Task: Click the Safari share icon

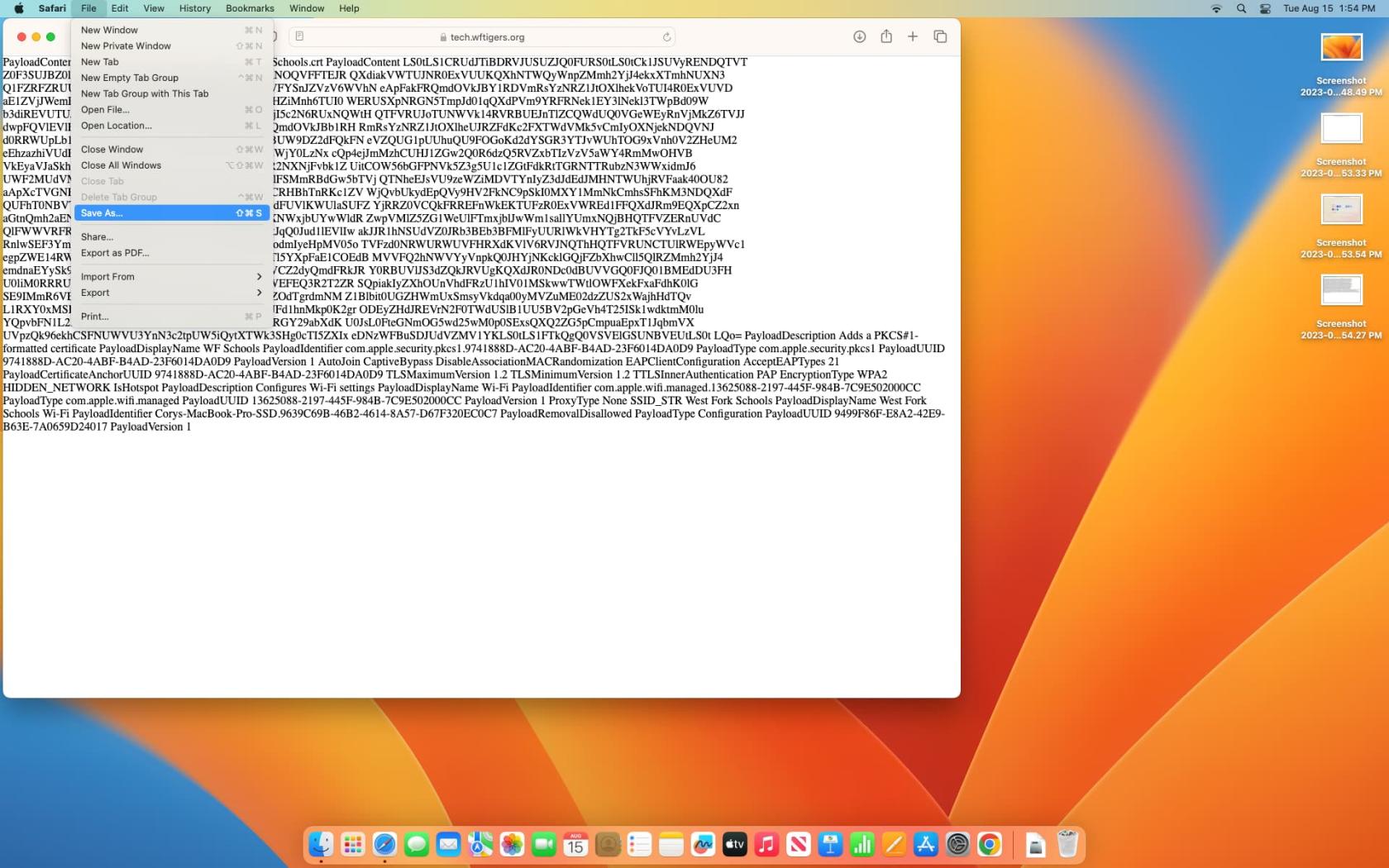Action: click(886, 36)
